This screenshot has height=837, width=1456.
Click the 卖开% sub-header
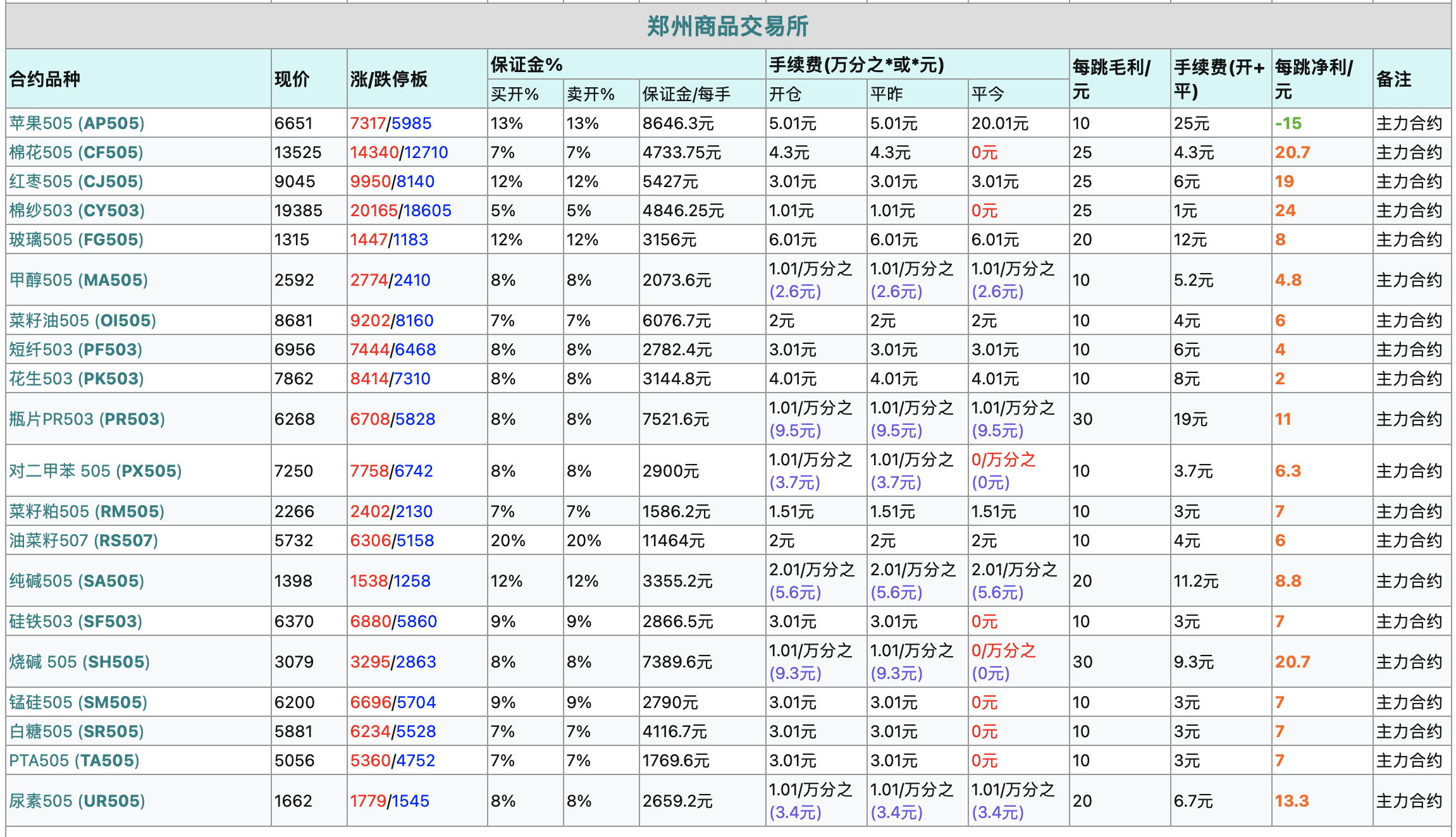pyautogui.click(x=591, y=94)
